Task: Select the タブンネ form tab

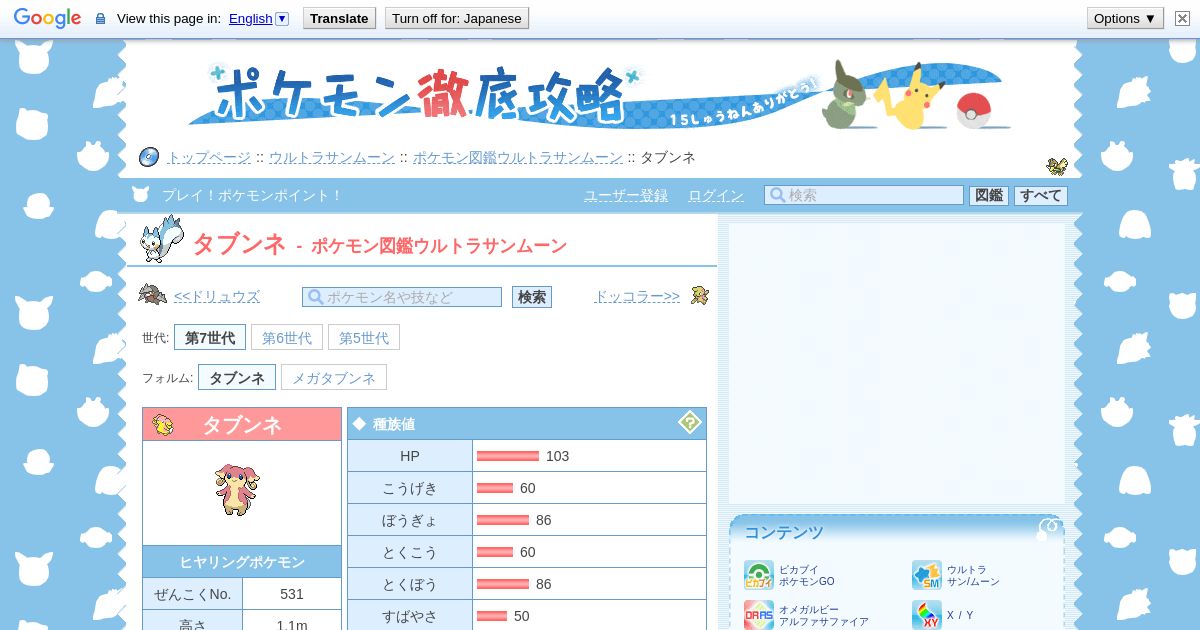Action: click(237, 377)
